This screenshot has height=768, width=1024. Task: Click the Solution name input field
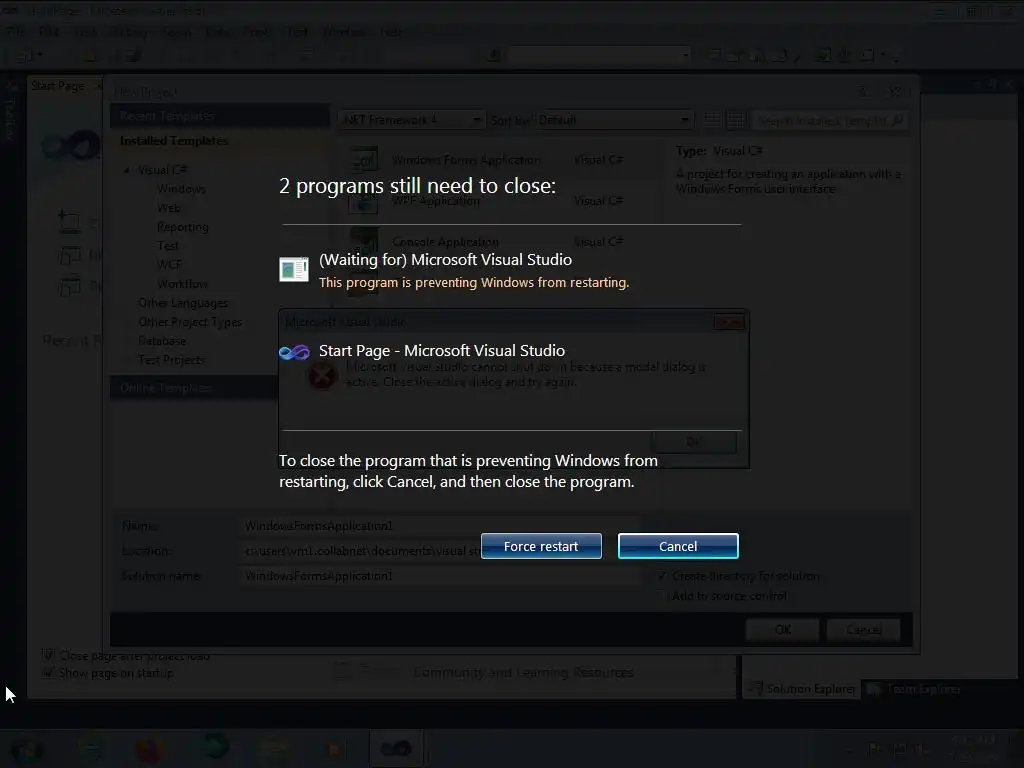pyautogui.click(x=441, y=576)
